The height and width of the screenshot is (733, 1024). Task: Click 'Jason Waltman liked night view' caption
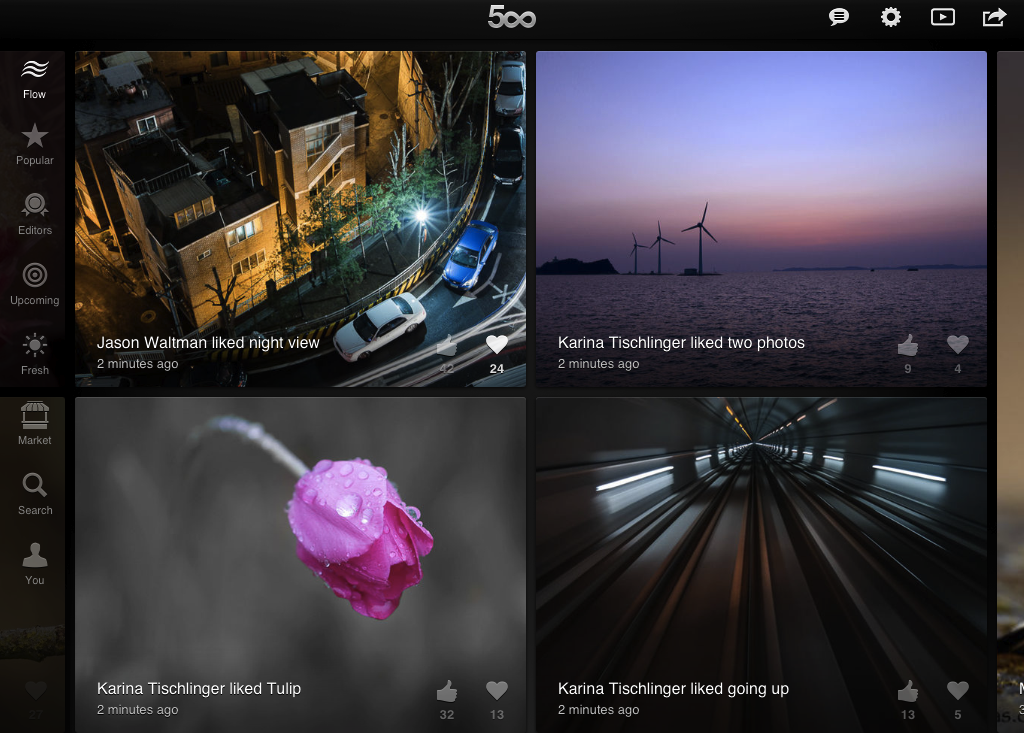(x=208, y=342)
